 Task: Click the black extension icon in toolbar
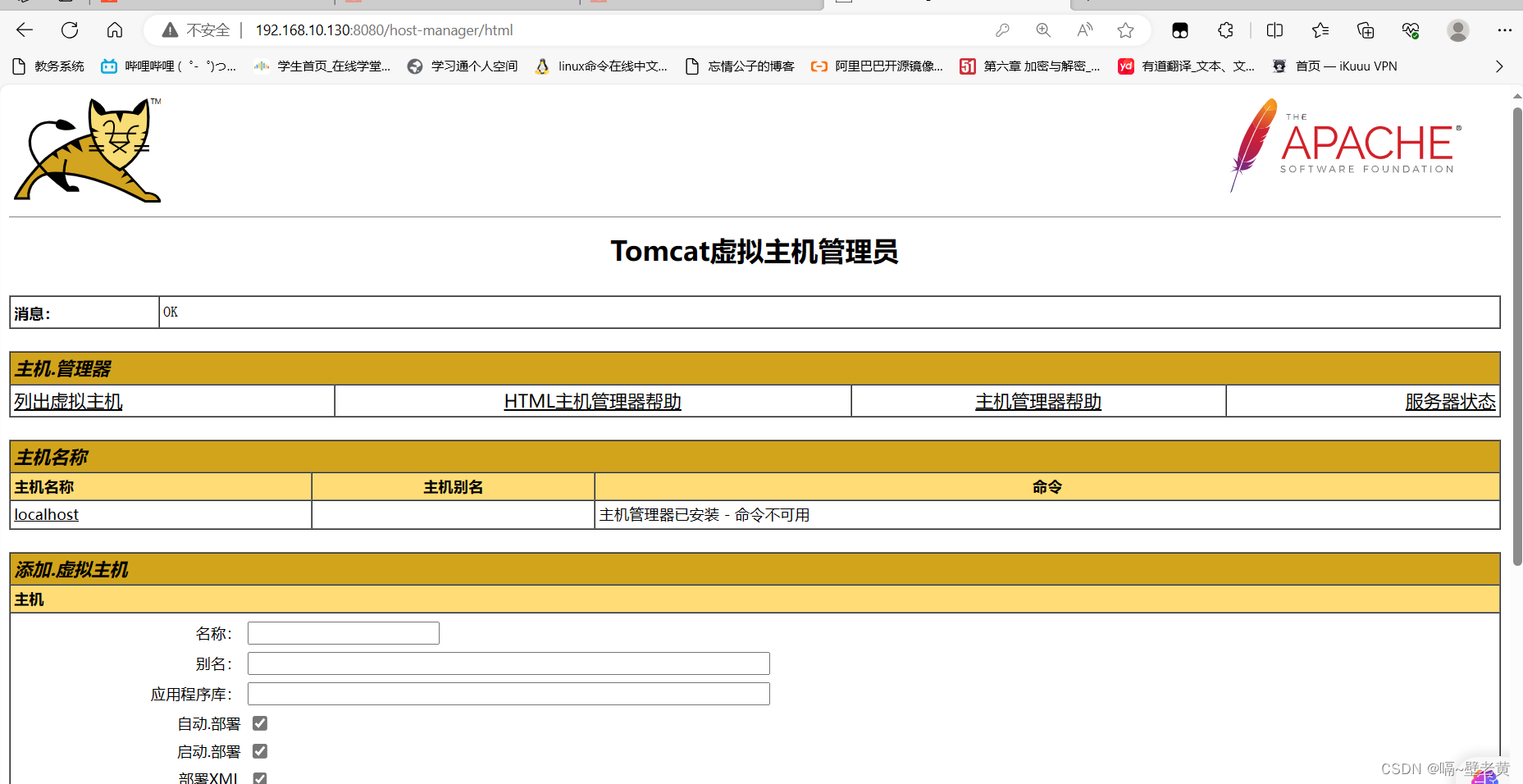(x=1180, y=30)
